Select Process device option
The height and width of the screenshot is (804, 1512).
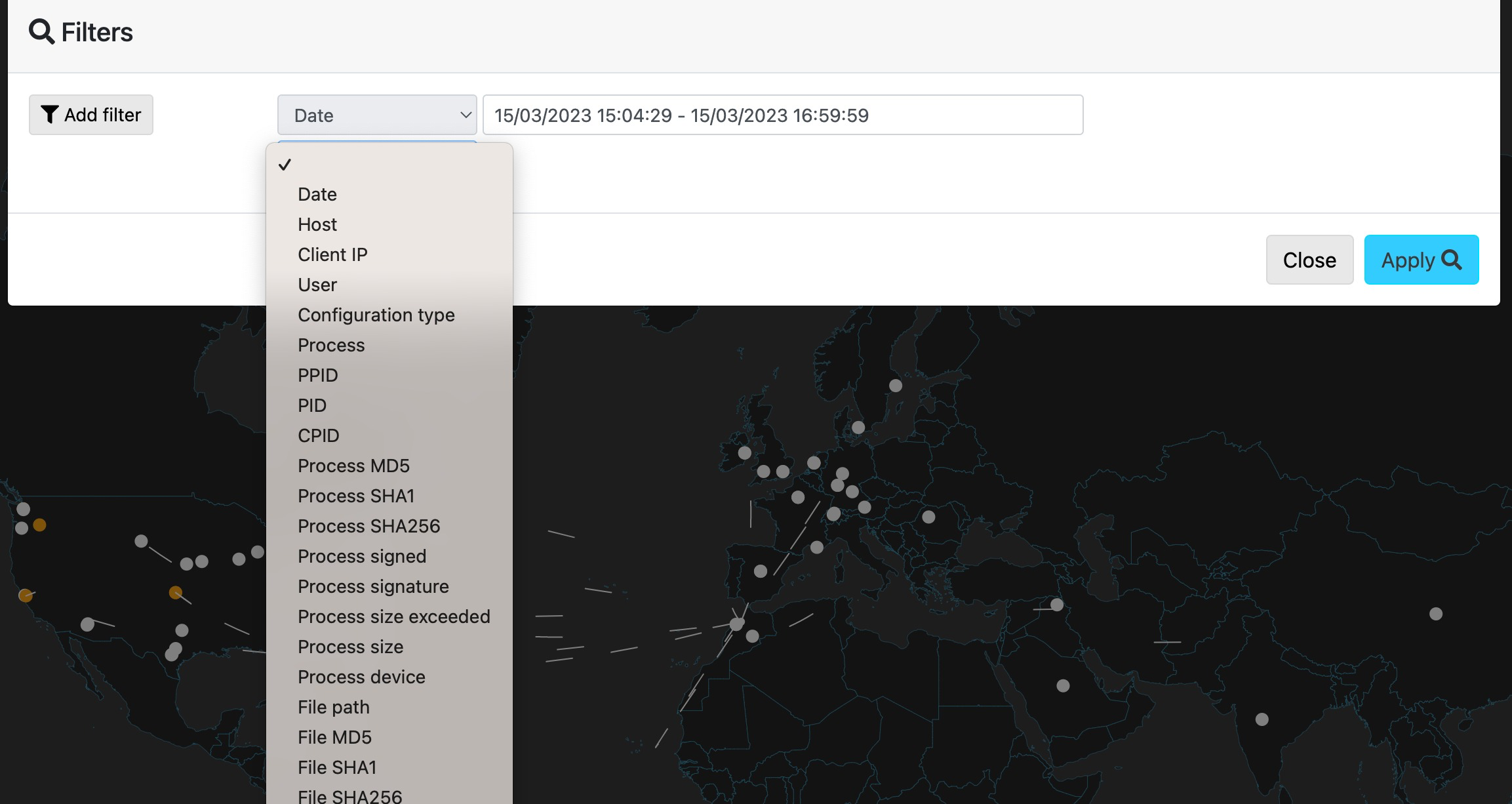(361, 677)
